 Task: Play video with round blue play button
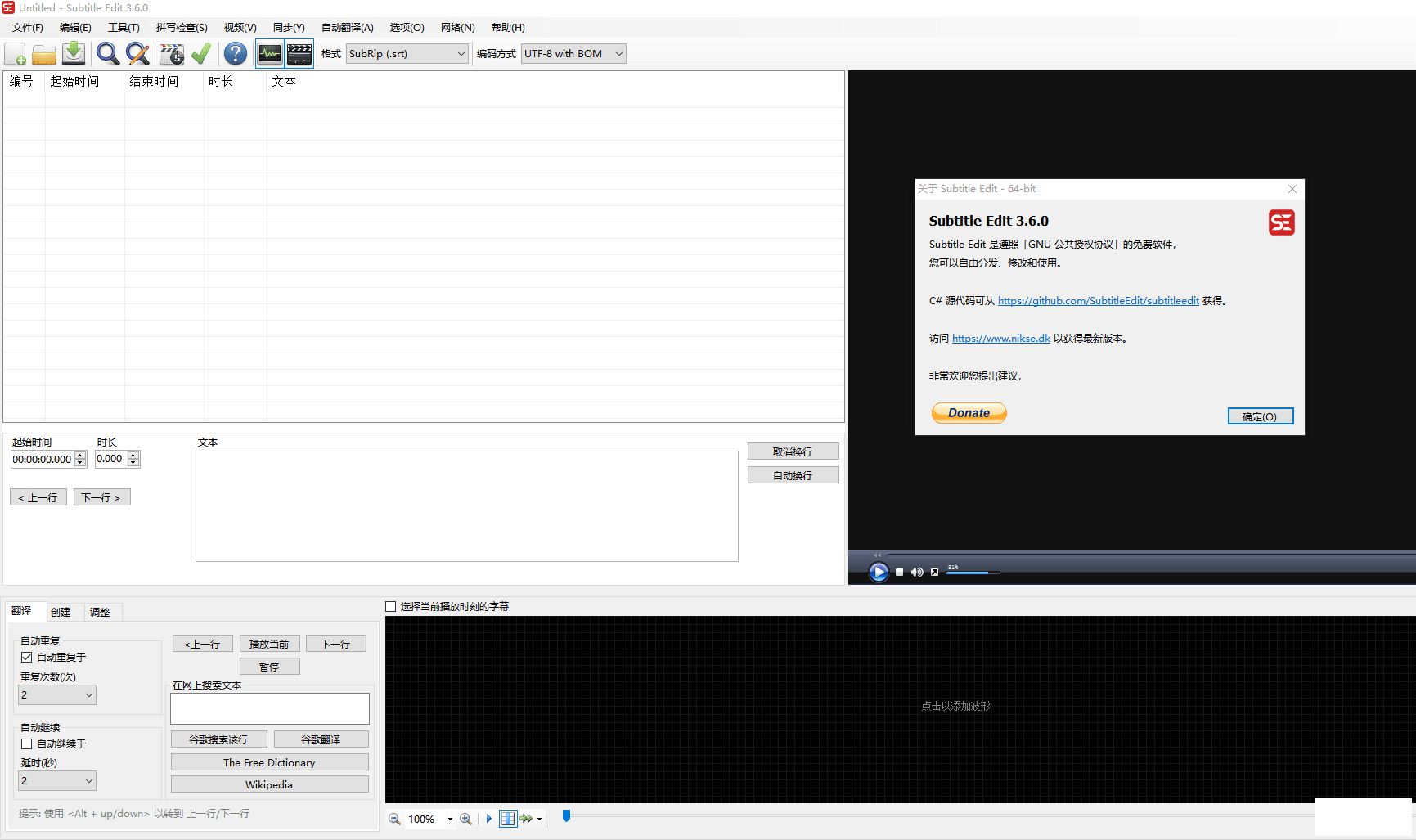tap(879, 572)
